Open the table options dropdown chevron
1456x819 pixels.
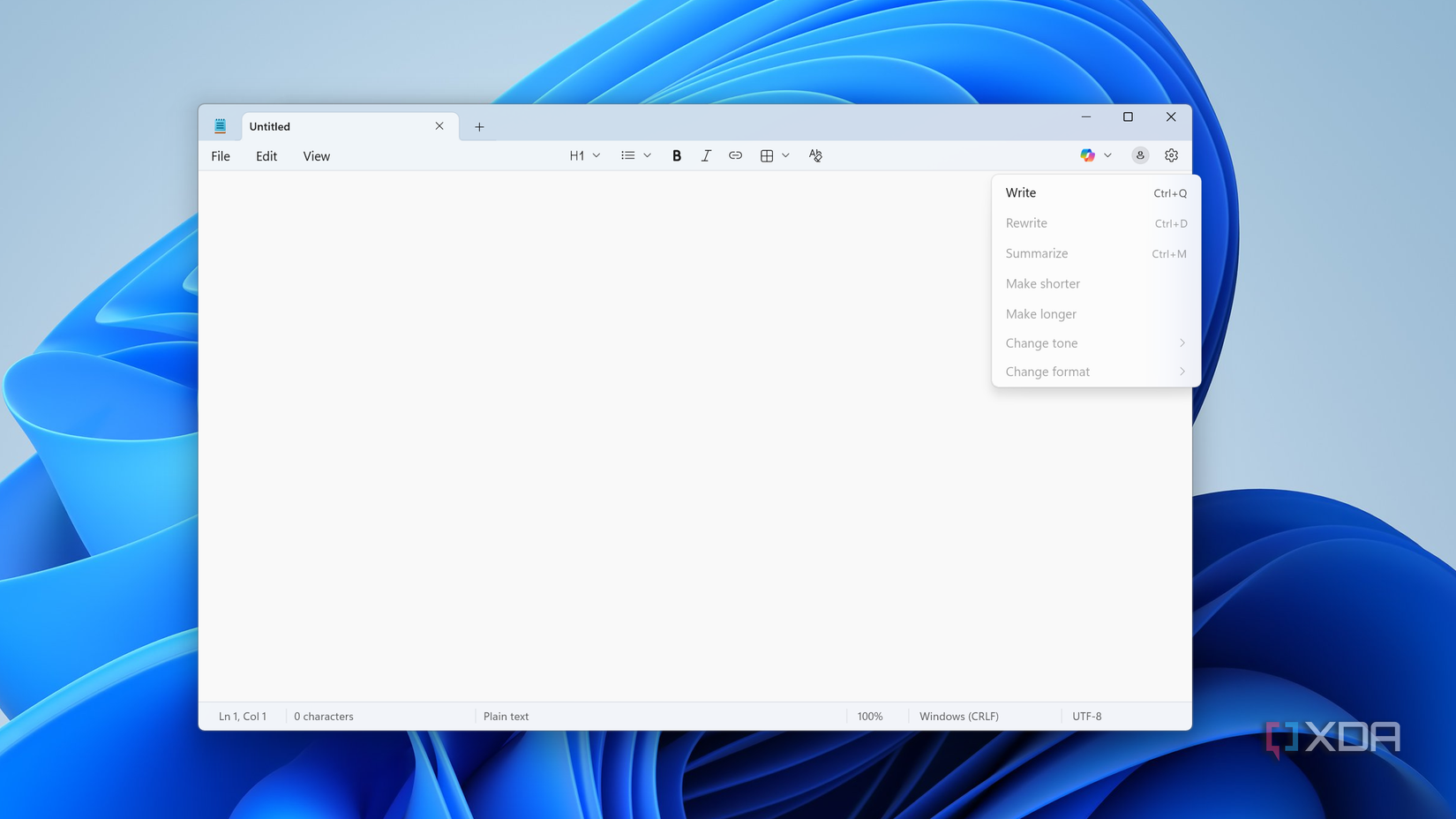coord(786,154)
